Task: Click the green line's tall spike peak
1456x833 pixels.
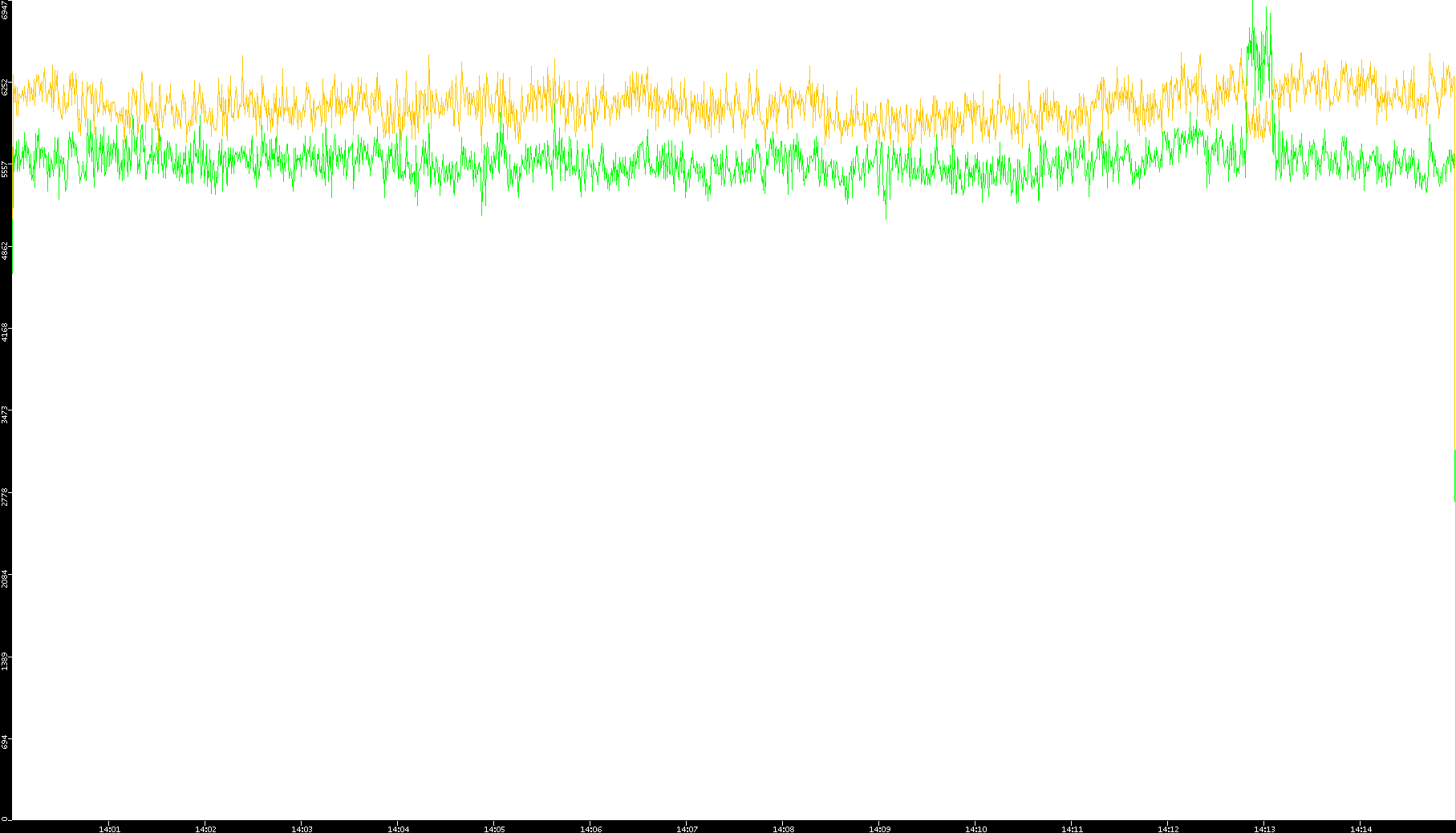Action: point(1266,8)
